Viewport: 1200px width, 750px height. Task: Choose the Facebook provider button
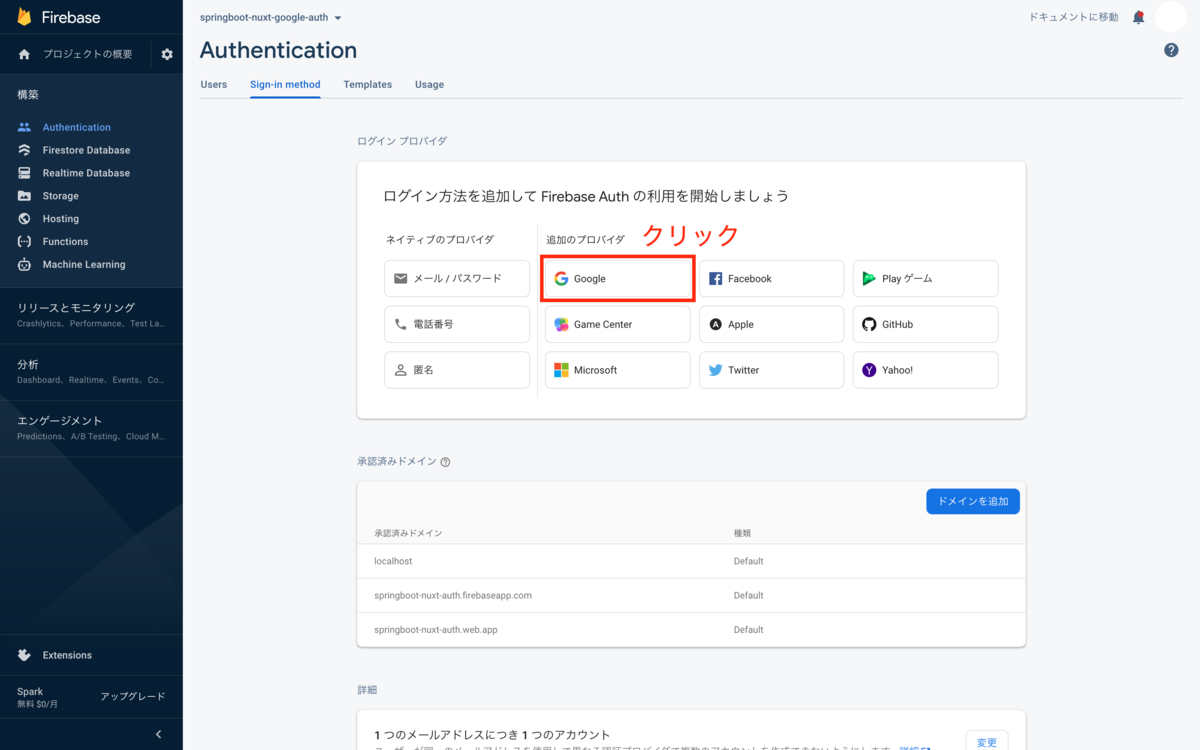click(772, 279)
